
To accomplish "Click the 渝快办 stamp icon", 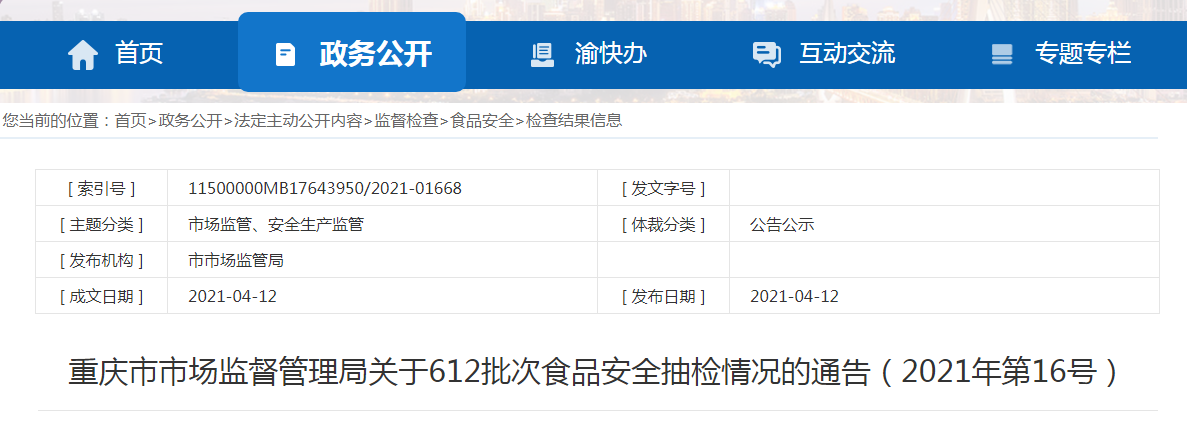I will pyautogui.click(x=542, y=55).
